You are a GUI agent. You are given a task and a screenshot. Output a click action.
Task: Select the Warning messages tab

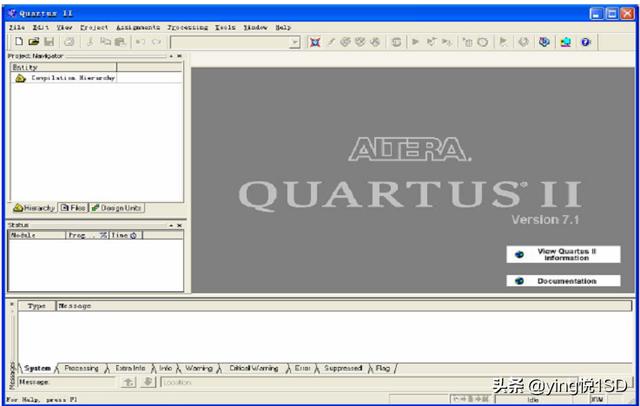199,368
